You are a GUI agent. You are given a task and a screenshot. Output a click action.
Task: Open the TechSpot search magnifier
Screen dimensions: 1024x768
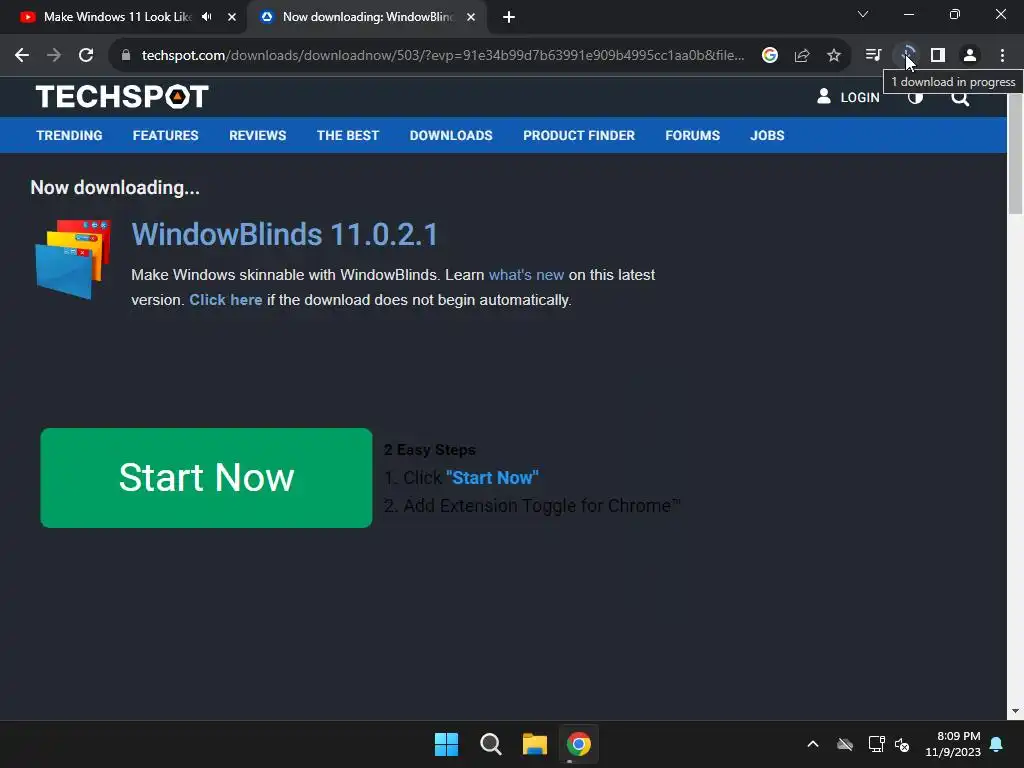point(960,97)
